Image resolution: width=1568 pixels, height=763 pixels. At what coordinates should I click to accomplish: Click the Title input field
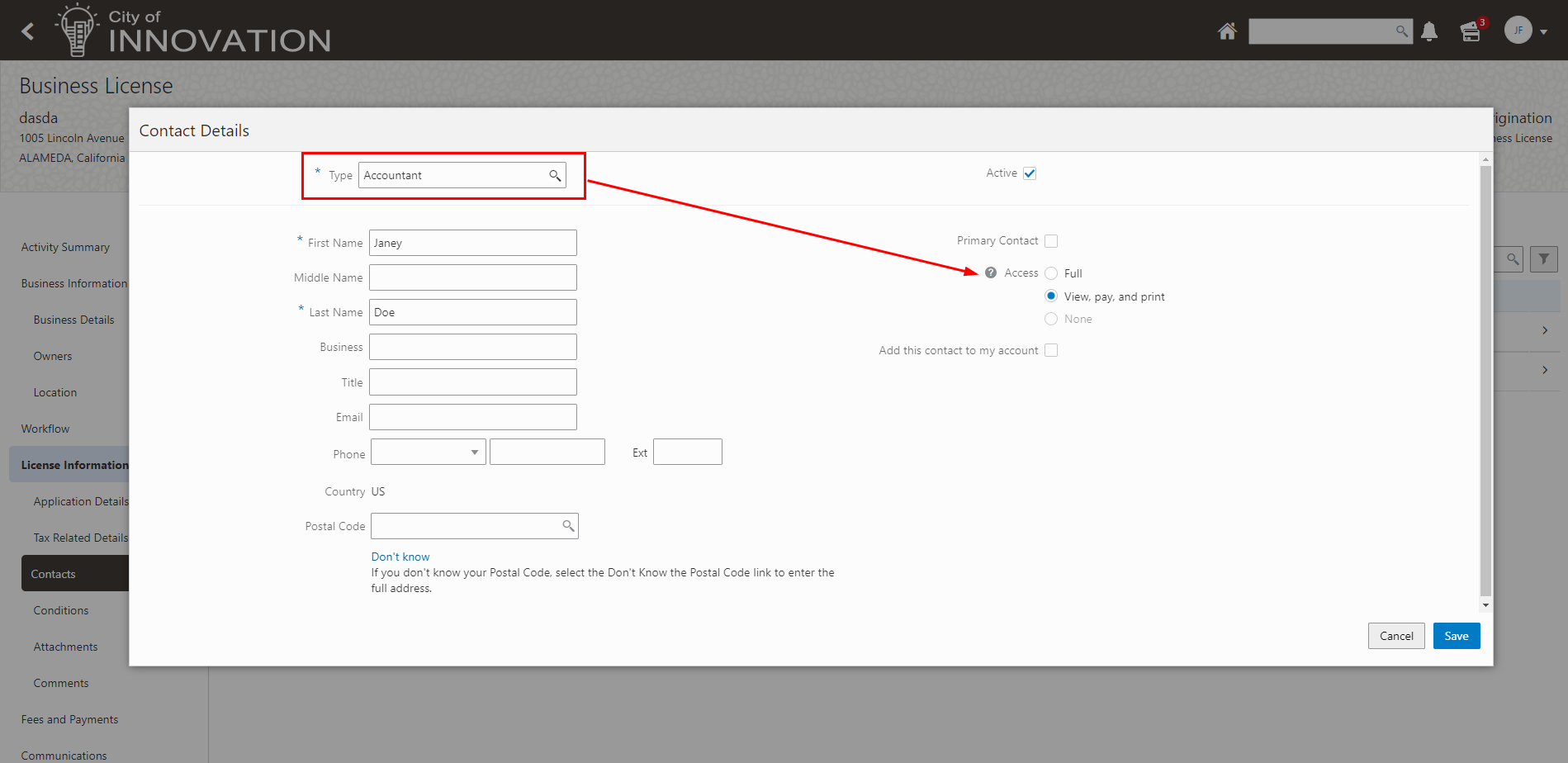pos(473,382)
